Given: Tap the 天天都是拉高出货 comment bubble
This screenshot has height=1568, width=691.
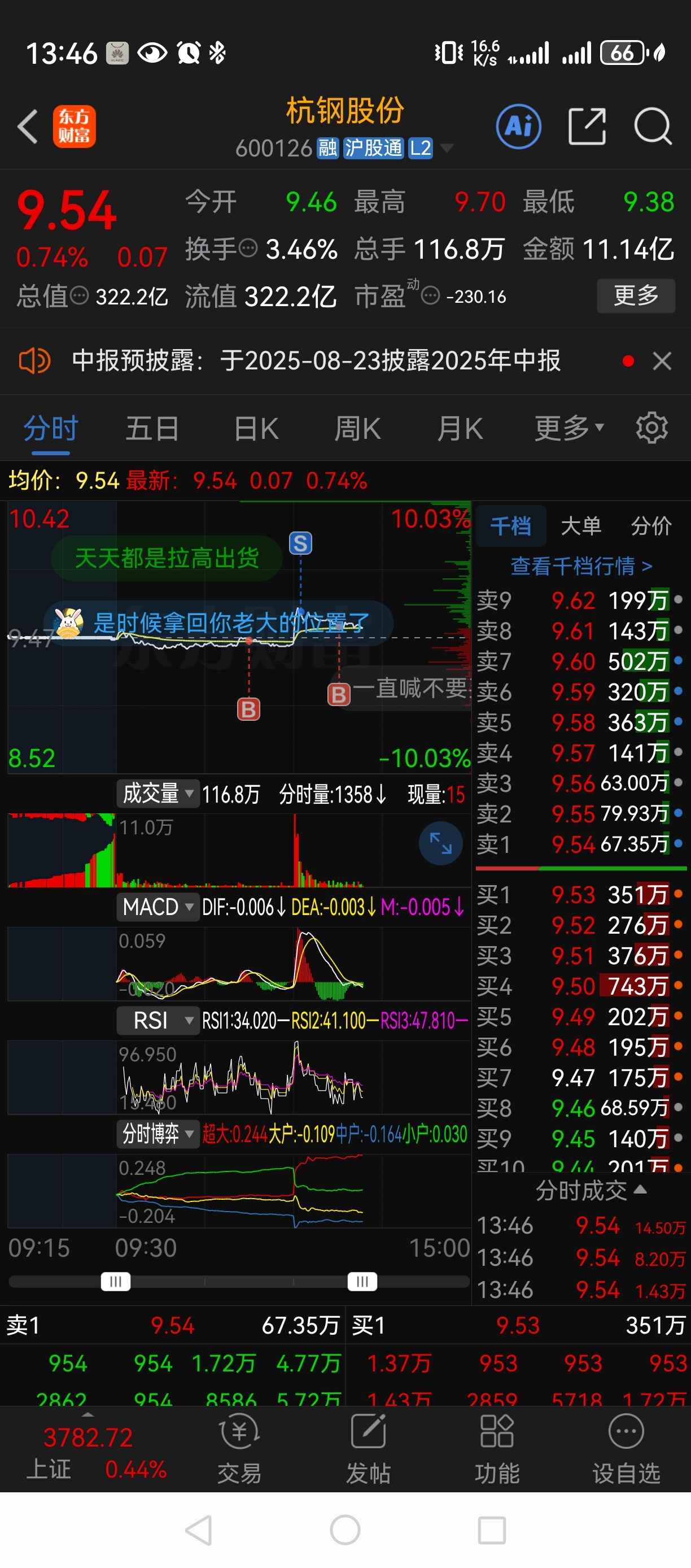Looking at the screenshot, I should [x=167, y=557].
